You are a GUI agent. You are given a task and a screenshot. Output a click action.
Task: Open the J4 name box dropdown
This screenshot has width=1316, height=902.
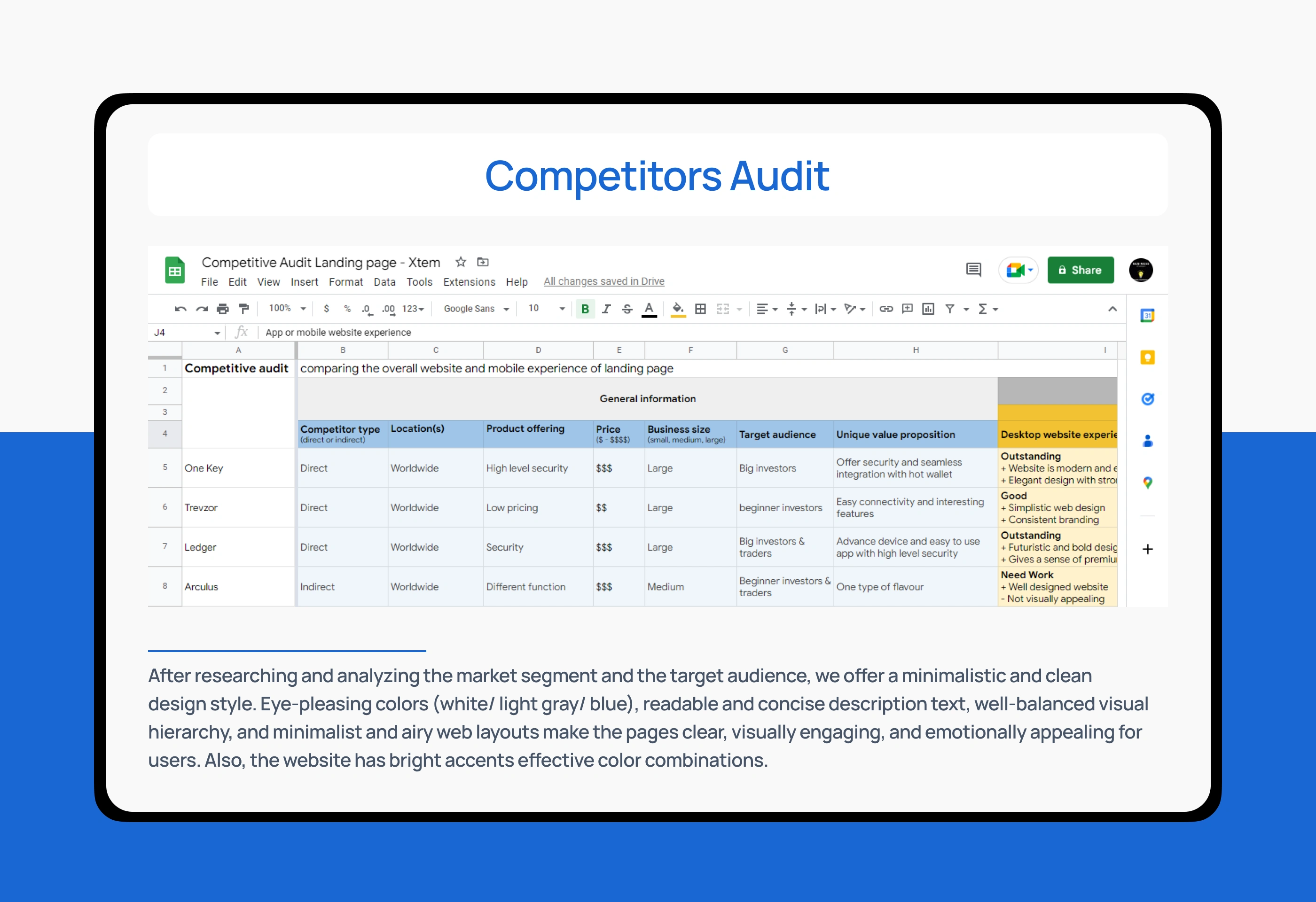(x=217, y=333)
